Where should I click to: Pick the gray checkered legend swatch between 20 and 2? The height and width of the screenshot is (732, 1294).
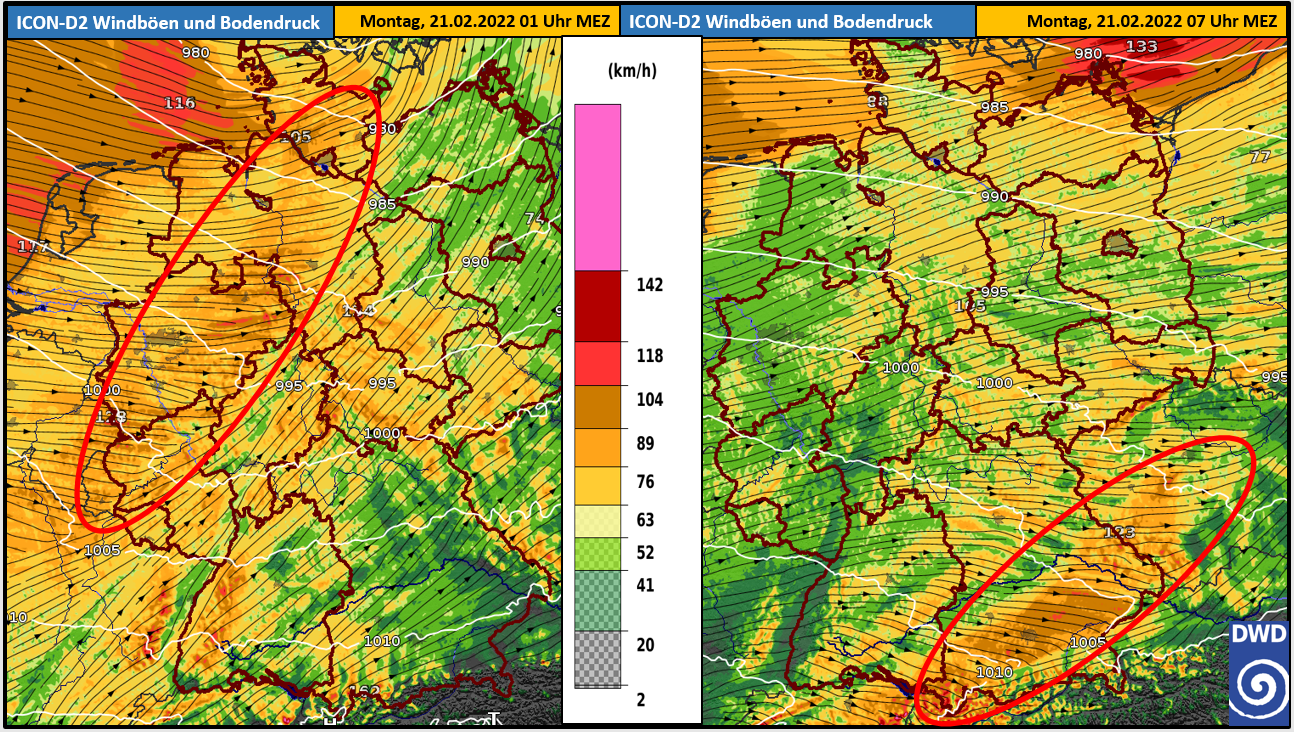coord(598,659)
